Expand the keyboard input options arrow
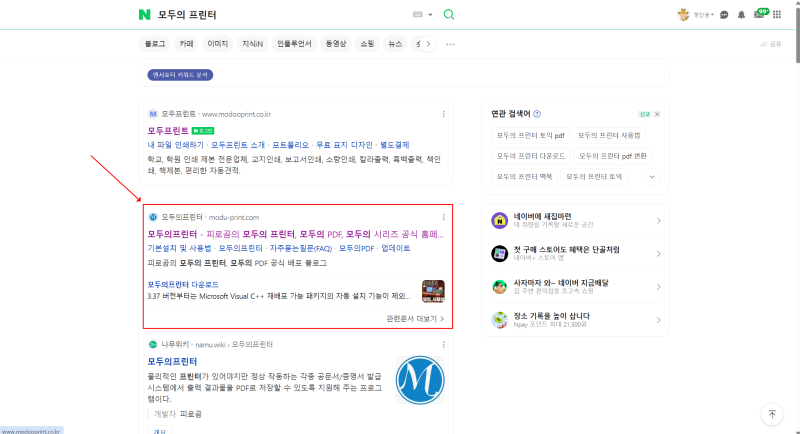The width and height of the screenshot is (800, 434). point(430,15)
